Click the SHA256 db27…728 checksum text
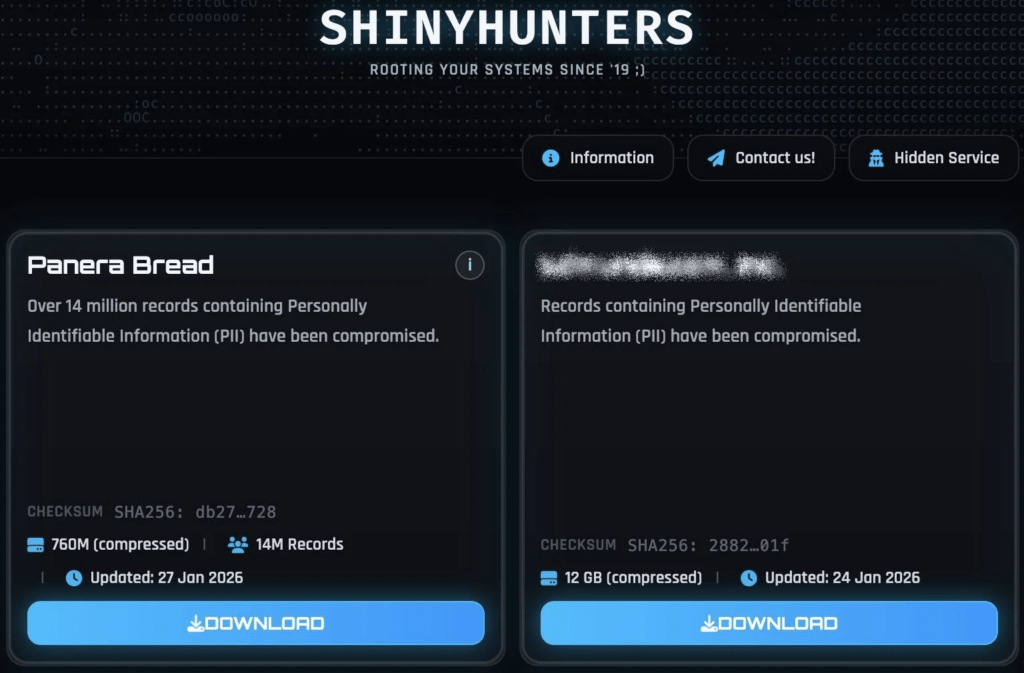 coord(195,512)
